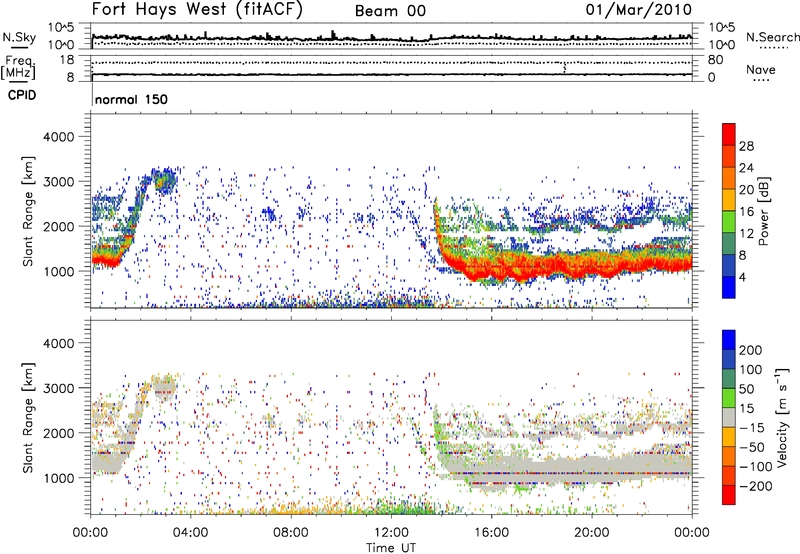Image resolution: width=800 pixels, height=554 pixels.
Task: Click the date '01/Mar/2010'
Action: click(639, 9)
